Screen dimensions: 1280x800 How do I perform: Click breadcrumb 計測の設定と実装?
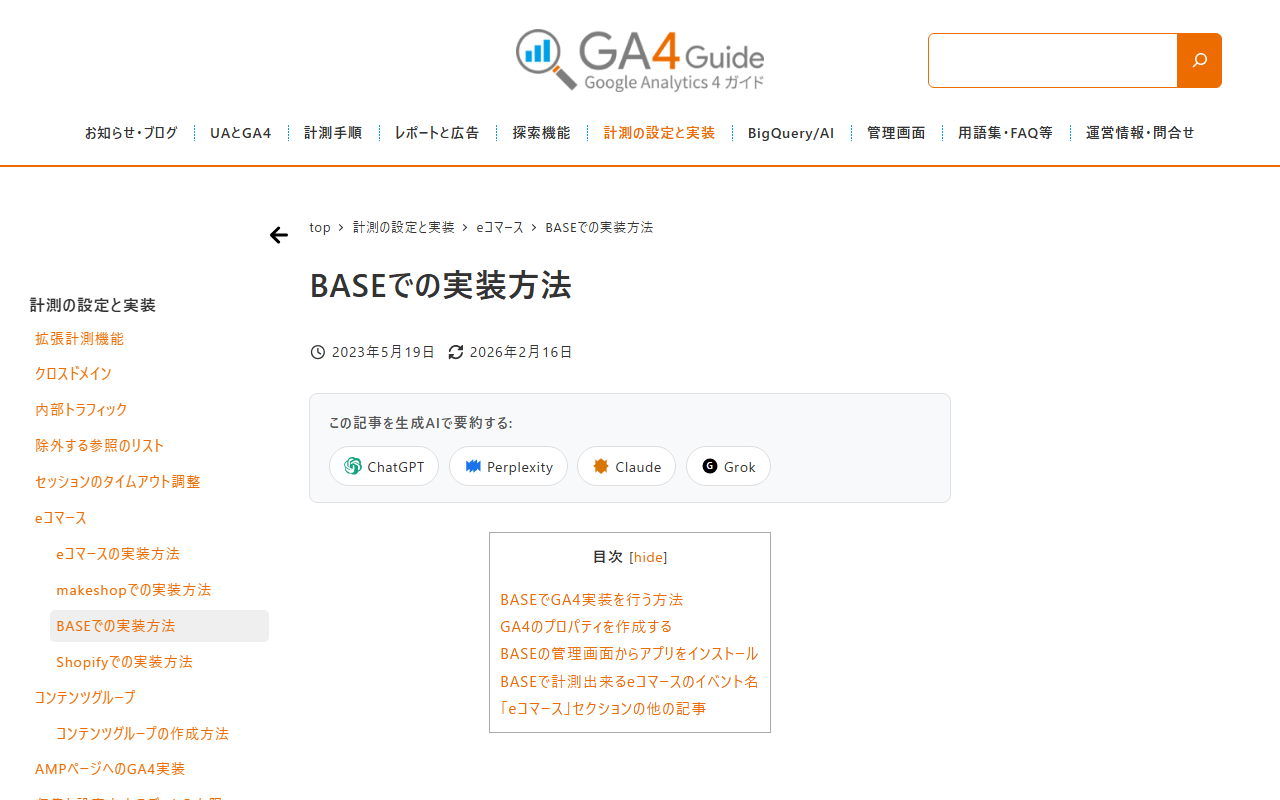click(x=404, y=228)
